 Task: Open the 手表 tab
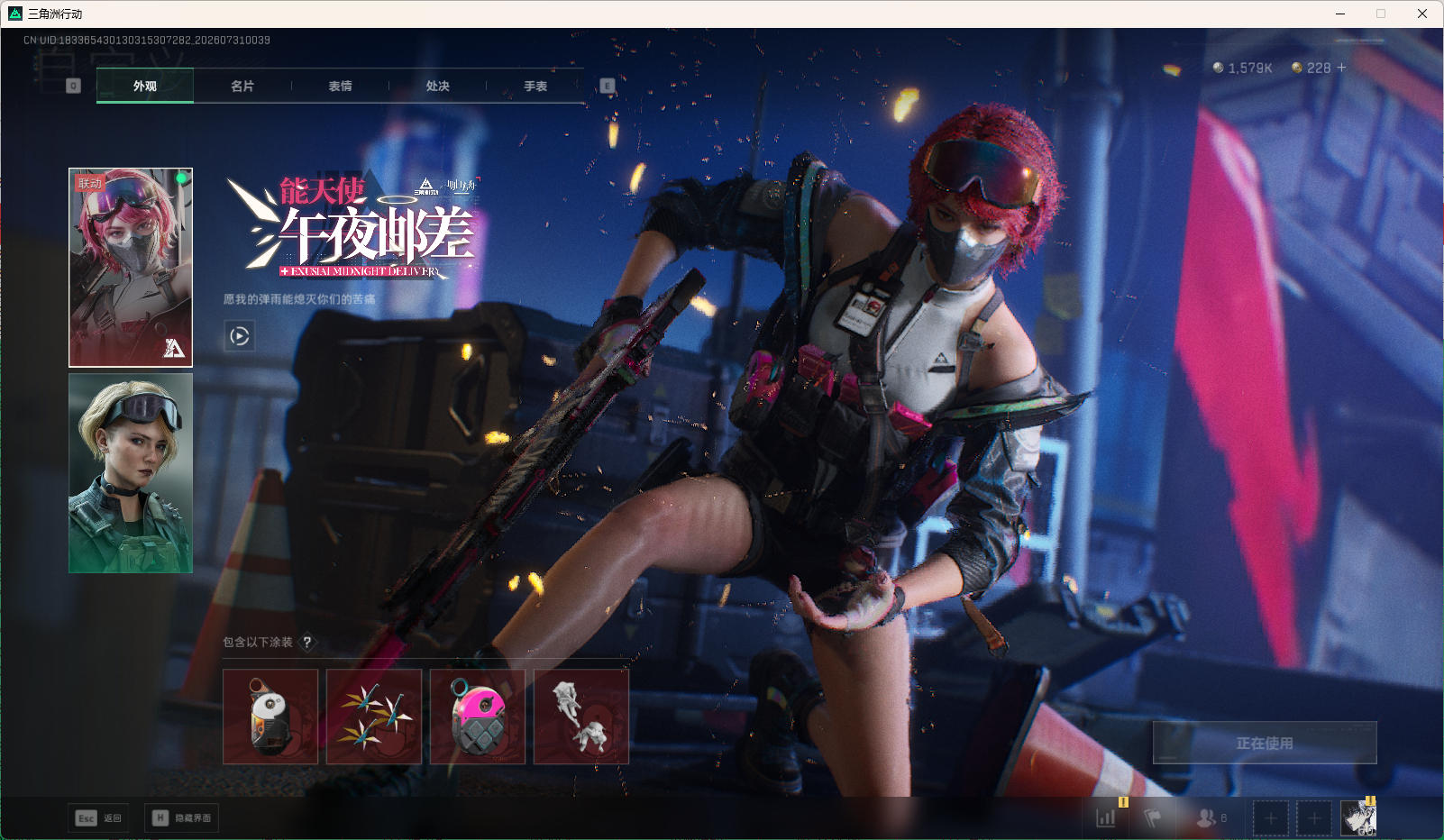tap(535, 87)
